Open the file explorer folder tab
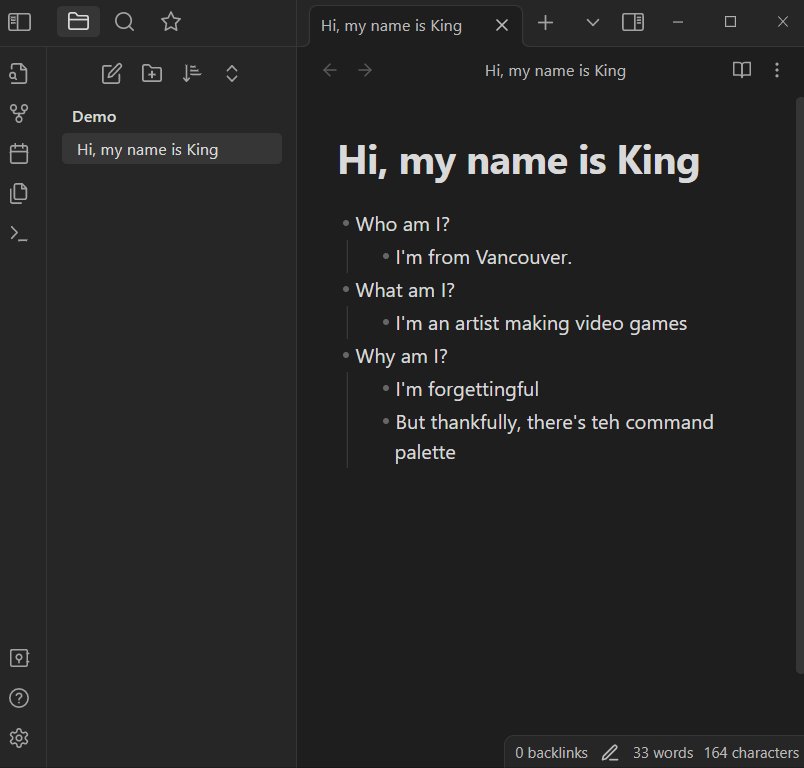 pyautogui.click(x=78, y=22)
